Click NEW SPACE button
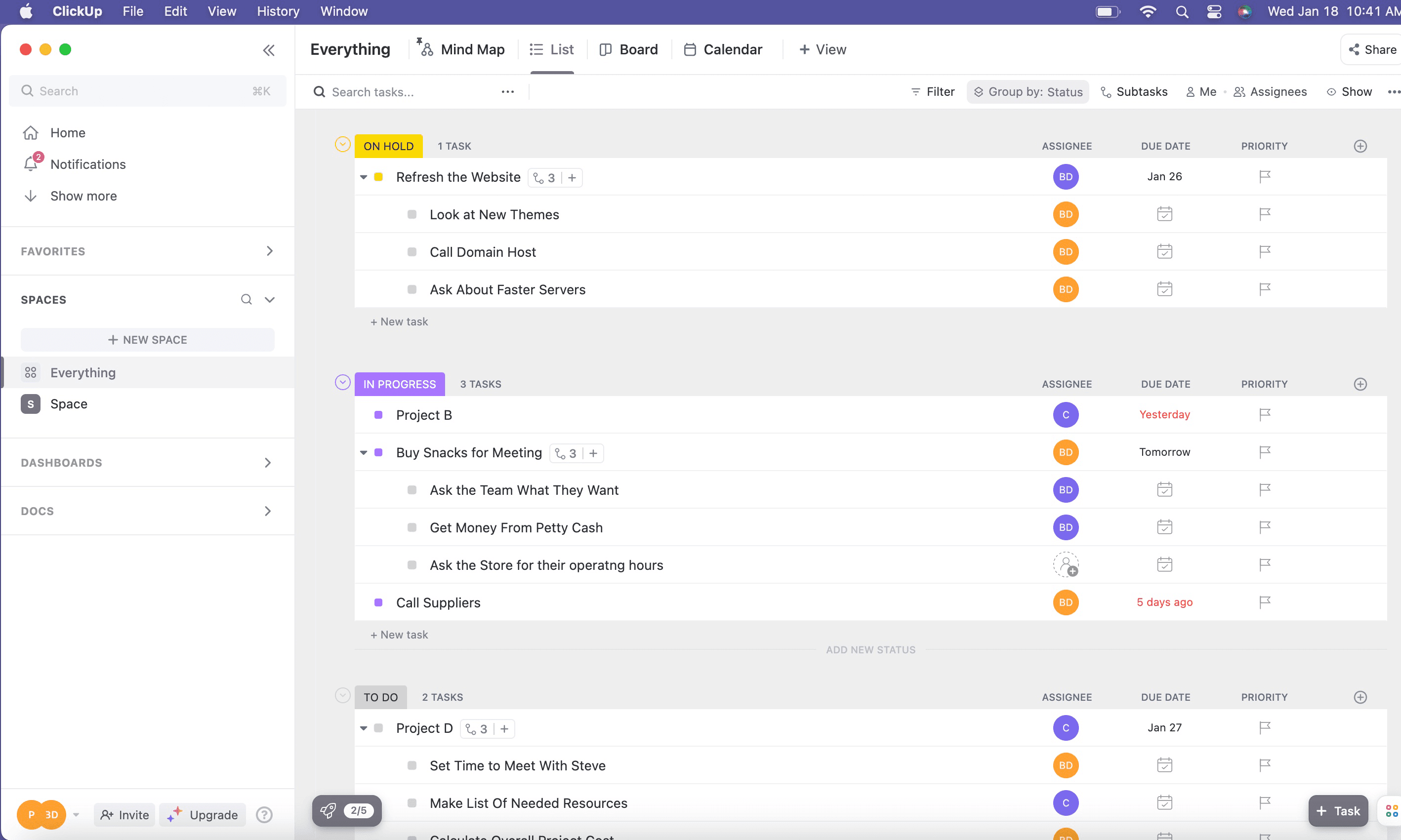1401x840 pixels. point(148,340)
